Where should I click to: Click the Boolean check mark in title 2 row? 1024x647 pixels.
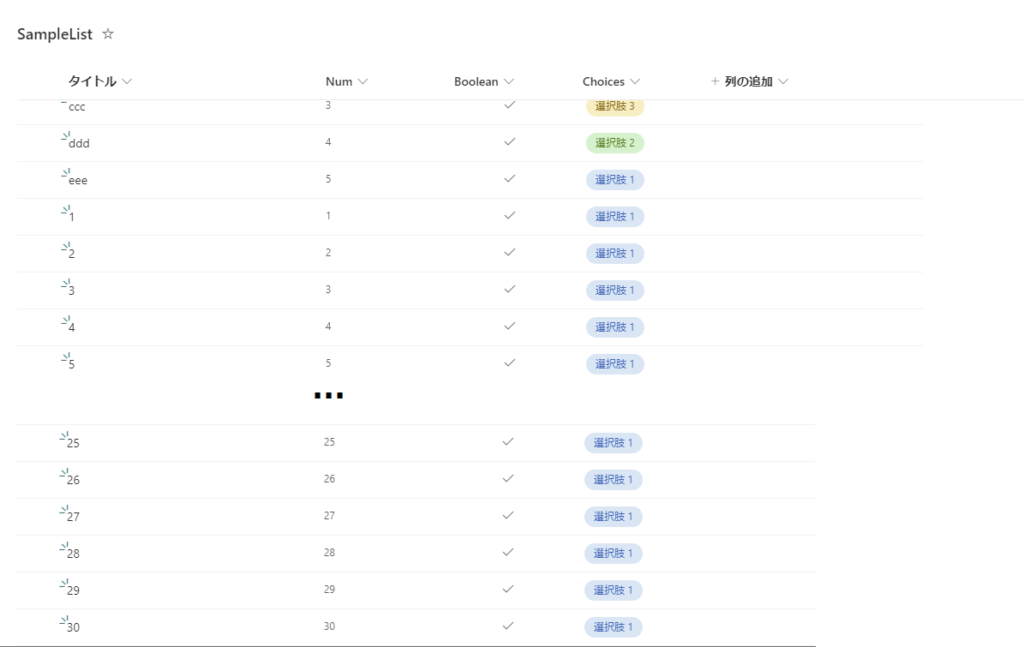[x=509, y=252]
